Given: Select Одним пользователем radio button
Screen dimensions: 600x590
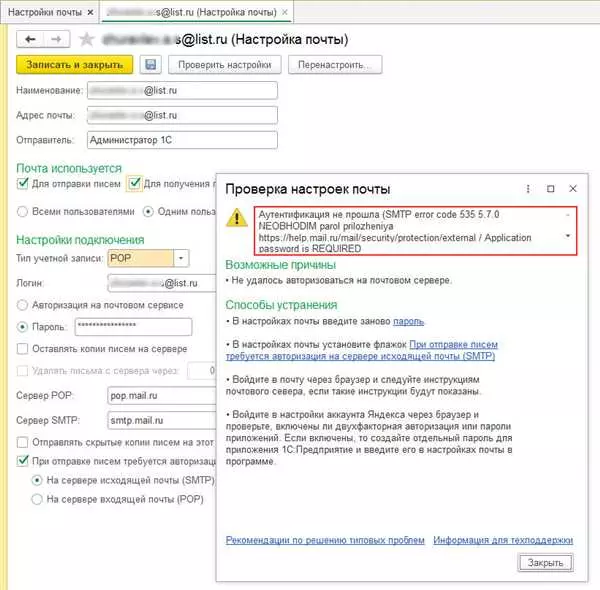Looking at the screenshot, I should (148, 212).
